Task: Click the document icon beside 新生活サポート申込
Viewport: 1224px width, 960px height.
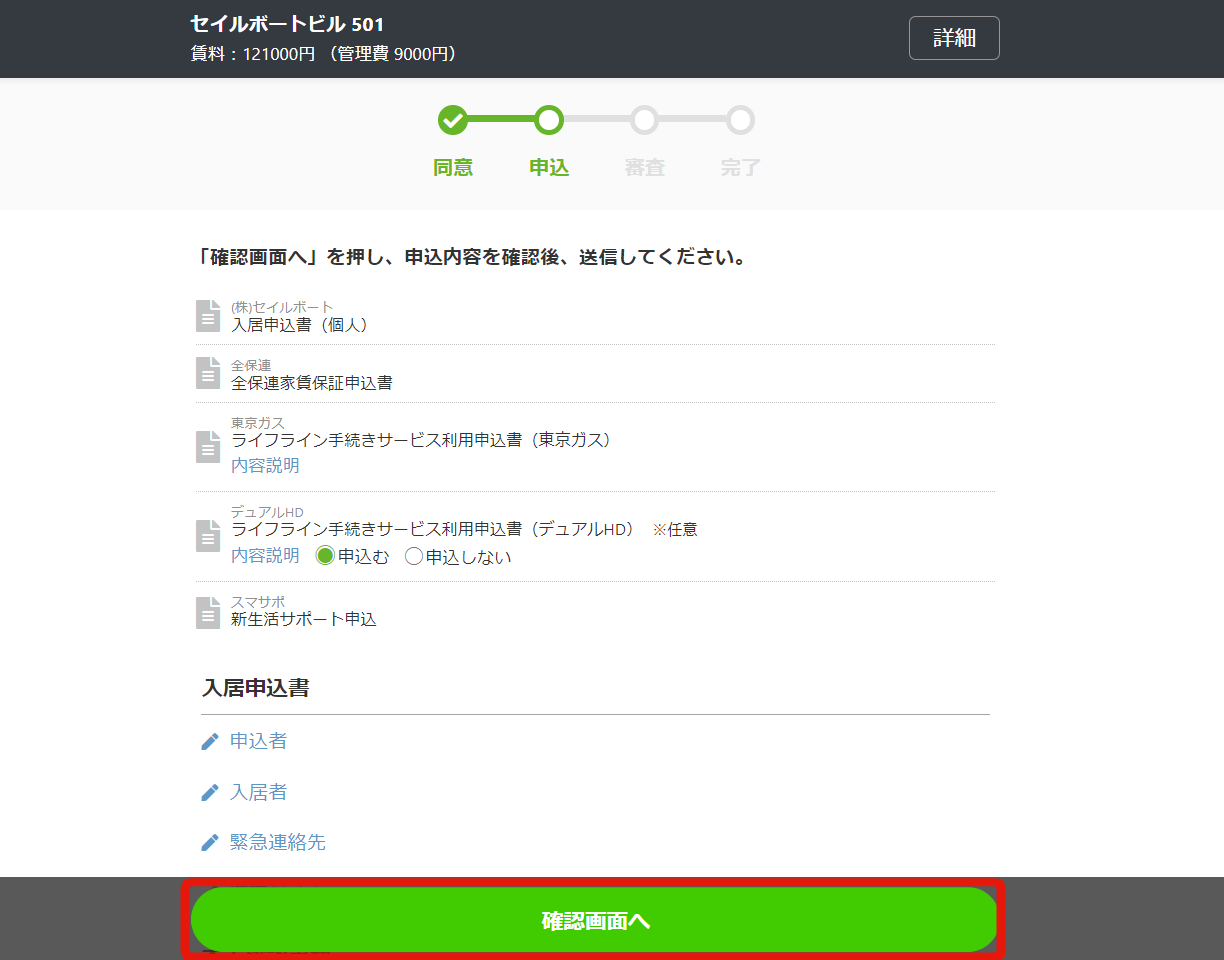Action: (208, 612)
